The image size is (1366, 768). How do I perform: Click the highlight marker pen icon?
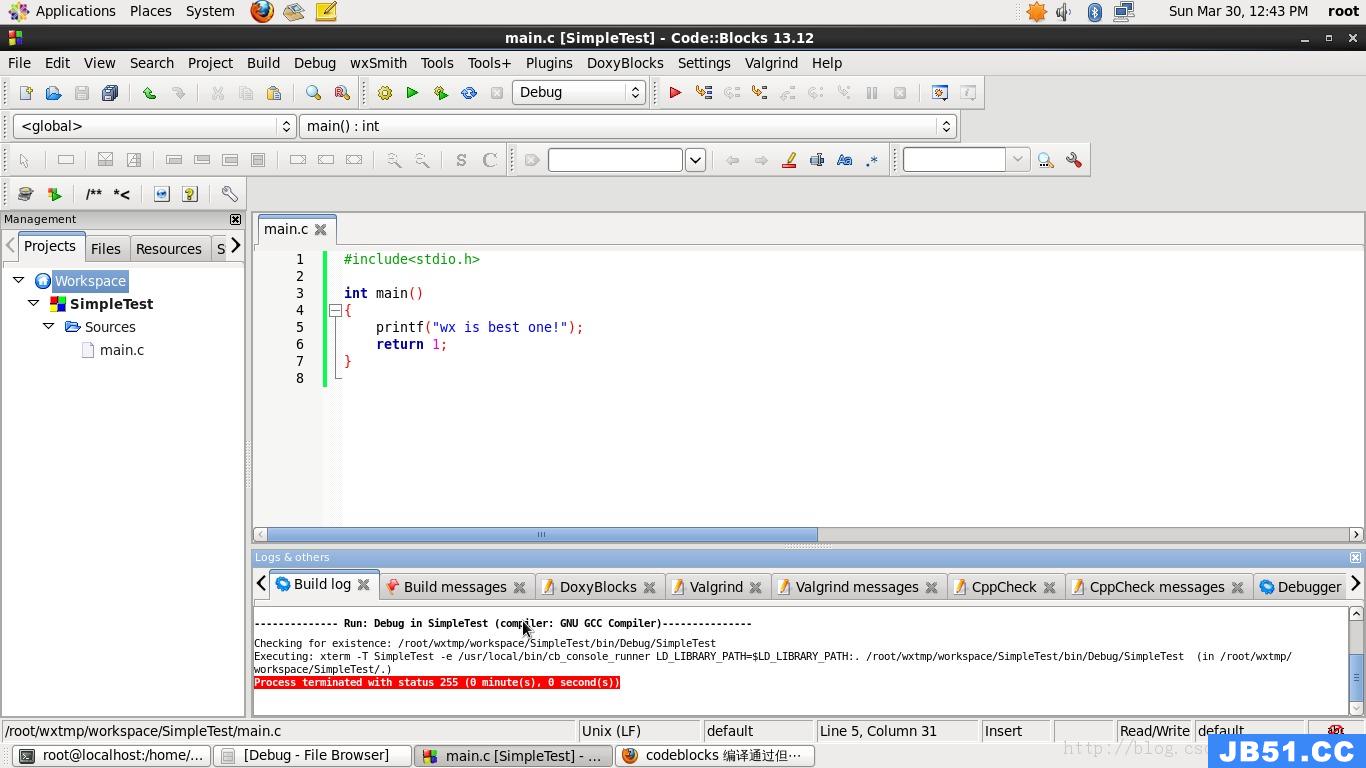[x=789, y=160]
